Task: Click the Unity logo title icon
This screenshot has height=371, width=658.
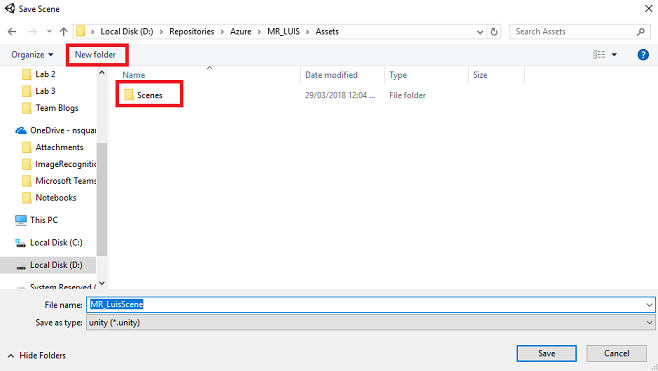Action: coord(10,8)
